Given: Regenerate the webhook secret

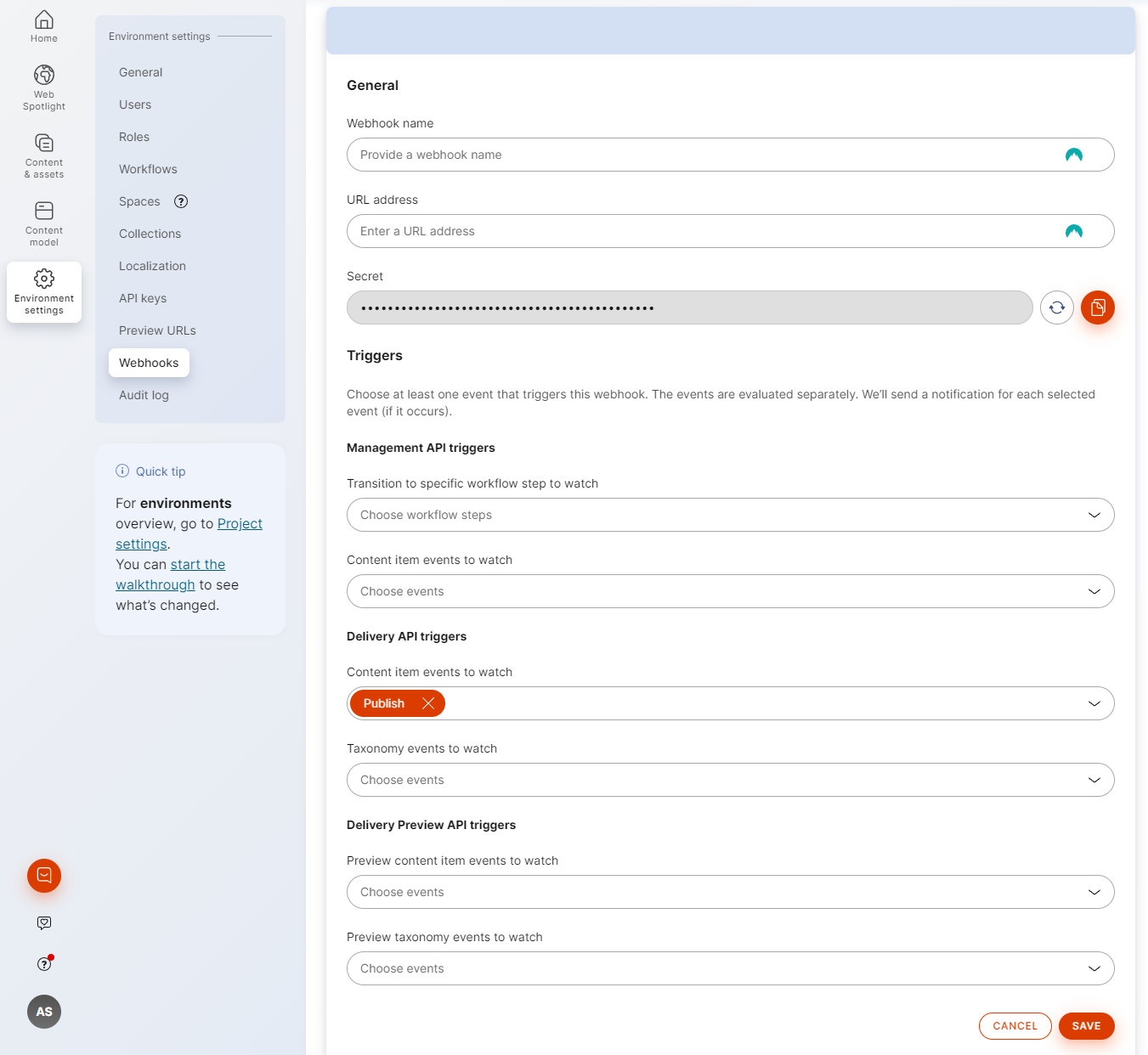Looking at the screenshot, I should [1056, 307].
